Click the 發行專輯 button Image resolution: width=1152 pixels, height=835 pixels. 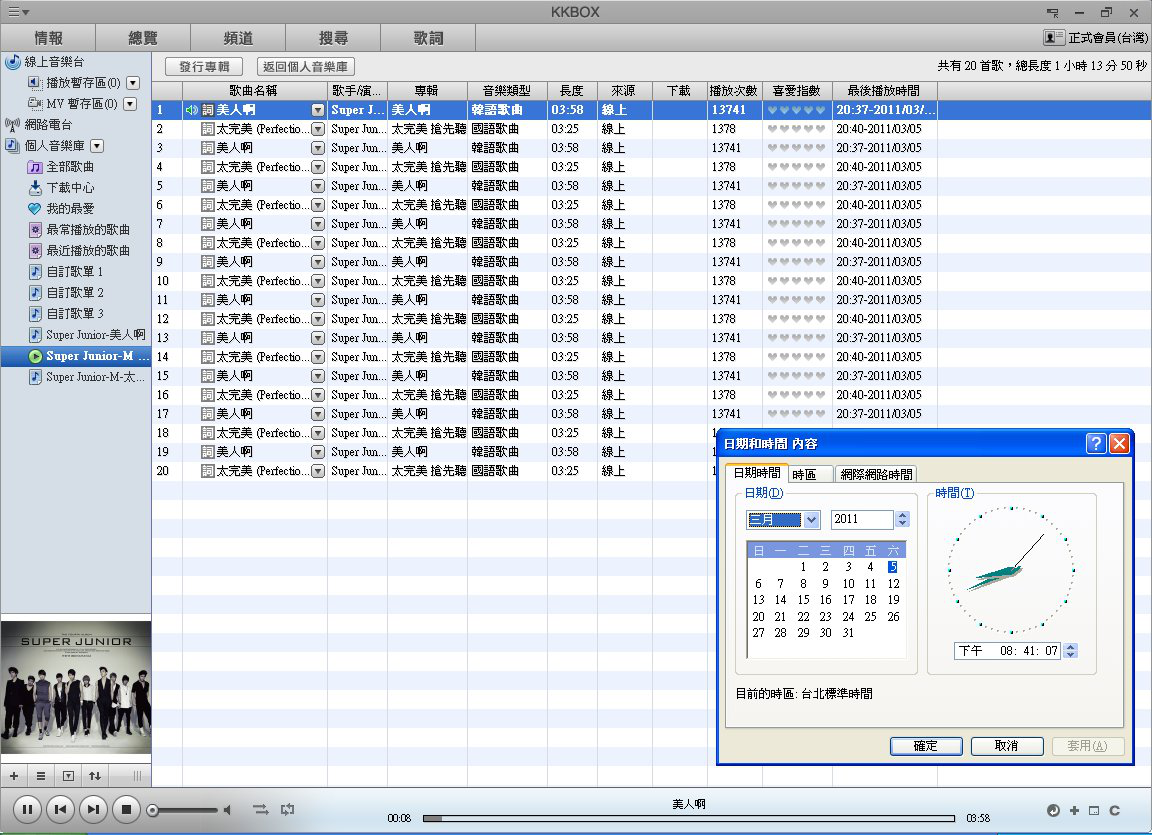204,67
